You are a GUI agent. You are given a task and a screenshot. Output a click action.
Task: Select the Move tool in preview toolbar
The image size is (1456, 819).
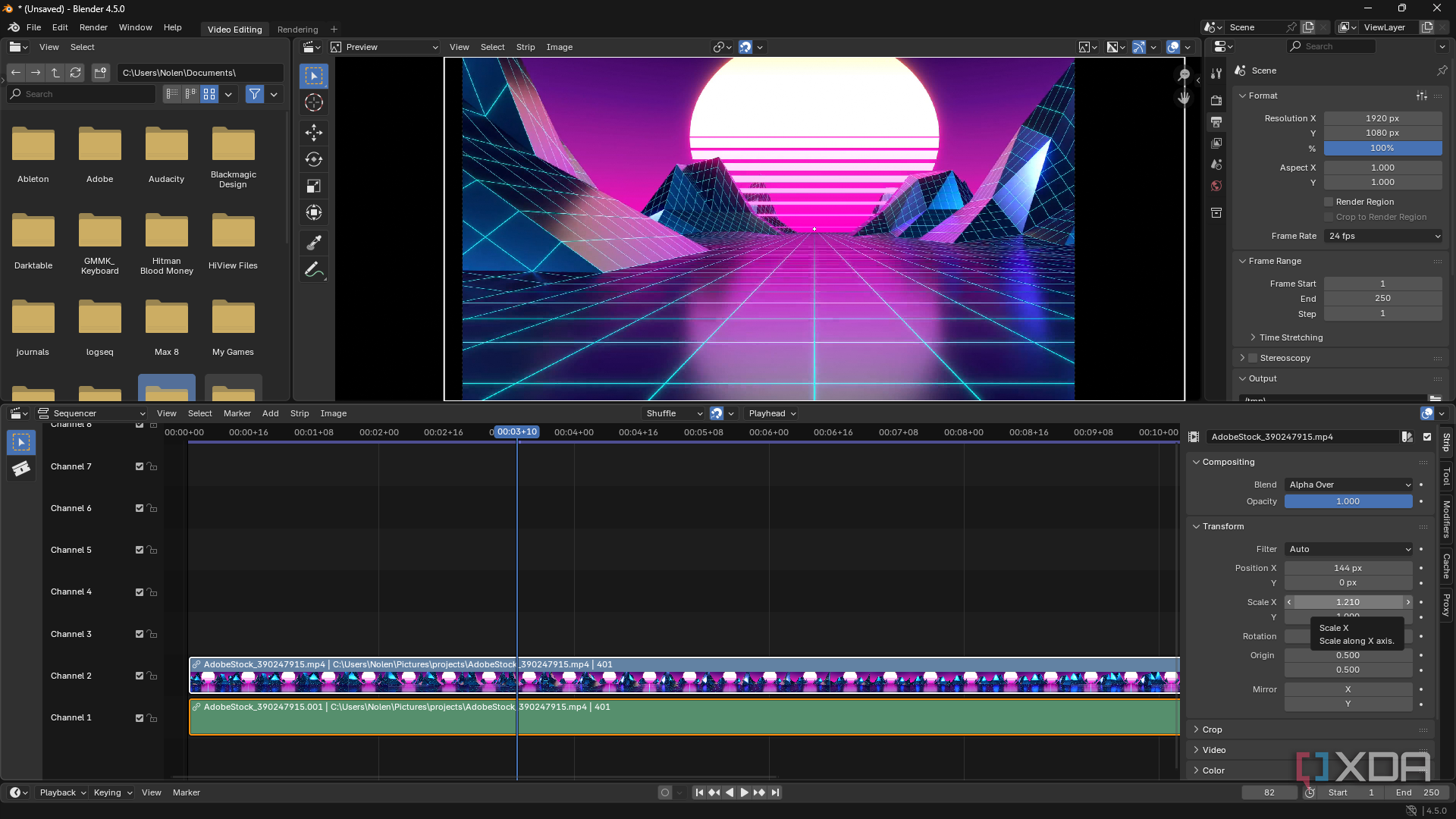coord(314,133)
